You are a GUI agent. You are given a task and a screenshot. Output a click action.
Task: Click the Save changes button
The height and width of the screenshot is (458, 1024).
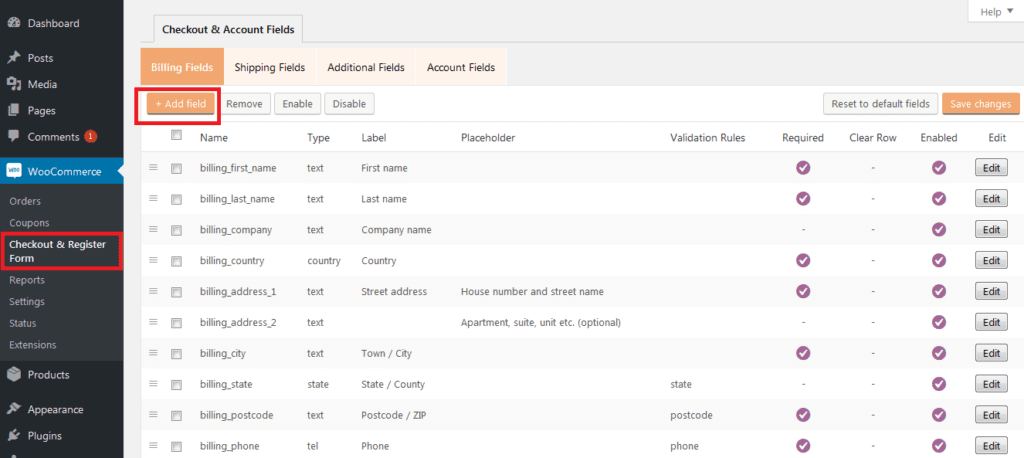(x=981, y=104)
